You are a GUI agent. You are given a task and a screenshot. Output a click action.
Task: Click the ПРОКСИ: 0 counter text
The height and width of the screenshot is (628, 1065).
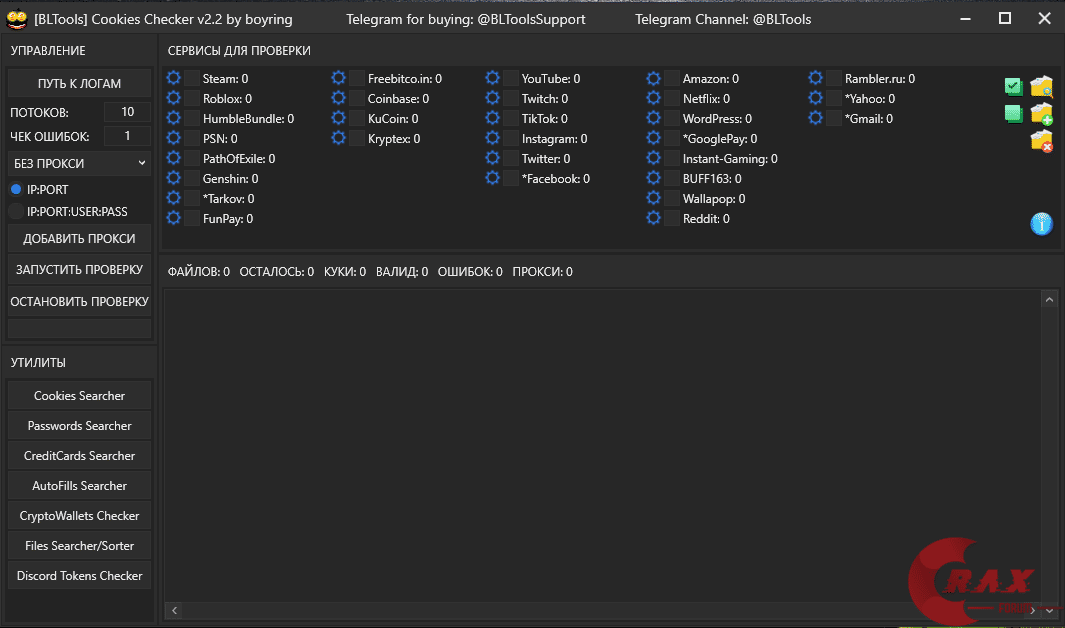point(542,272)
